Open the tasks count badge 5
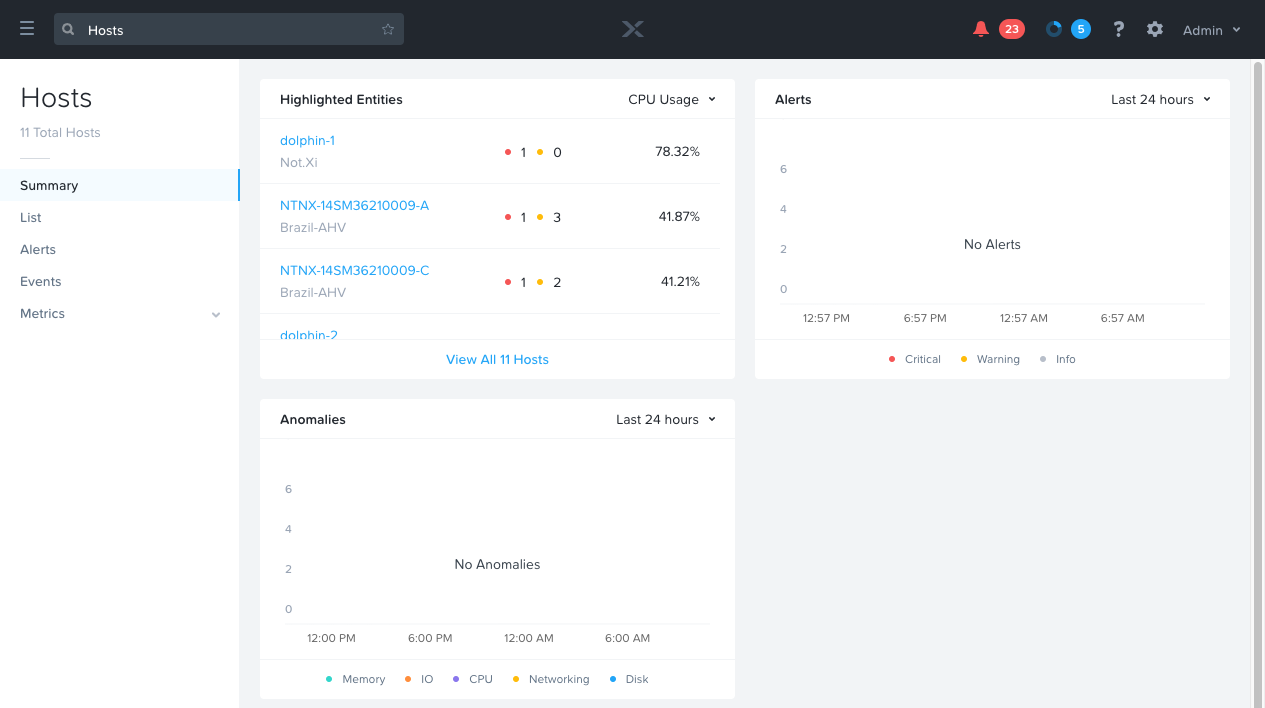The height and width of the screenshot is (708, 1265). (1080, 29)
